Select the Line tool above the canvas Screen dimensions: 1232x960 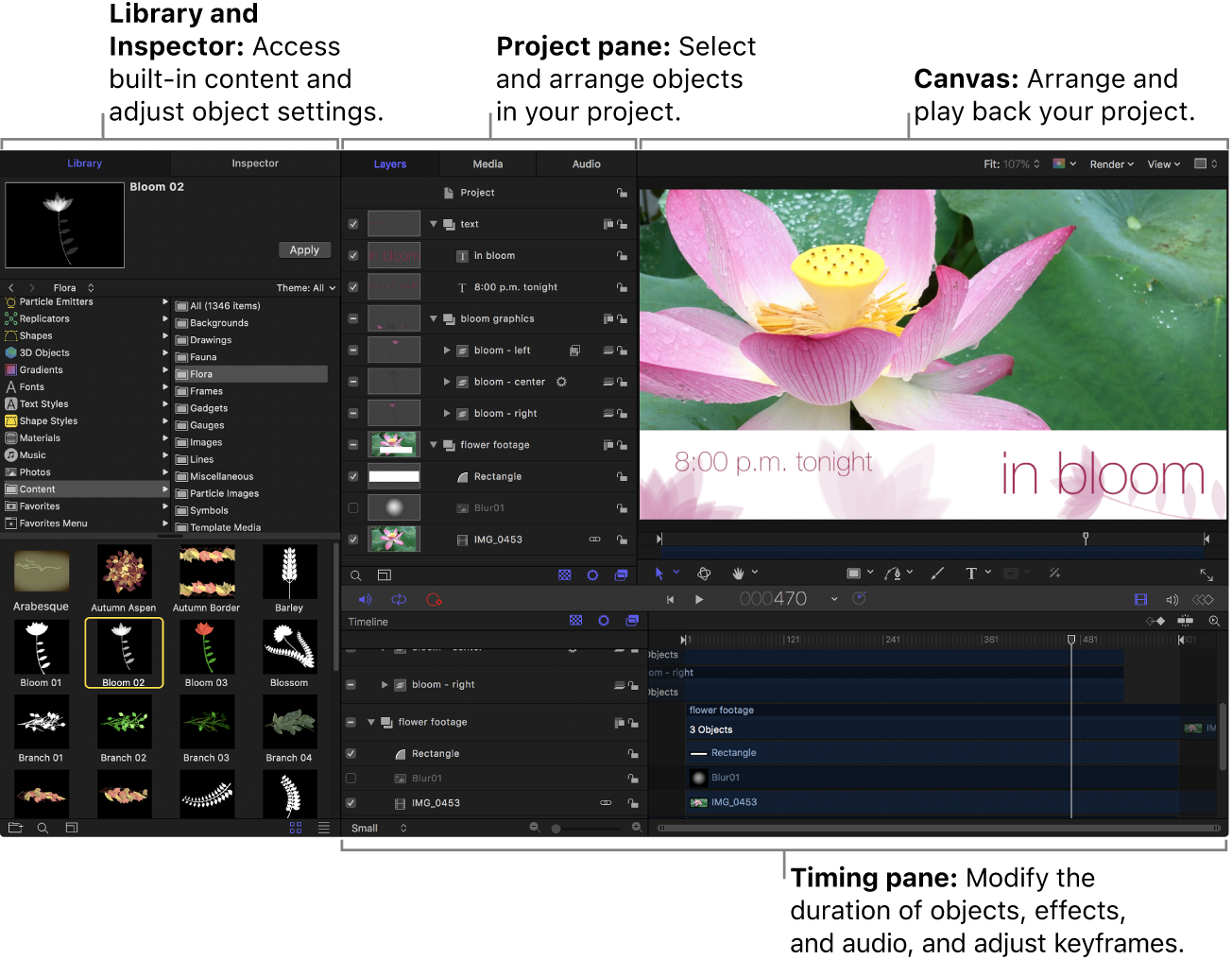click(x=937, y=573)
